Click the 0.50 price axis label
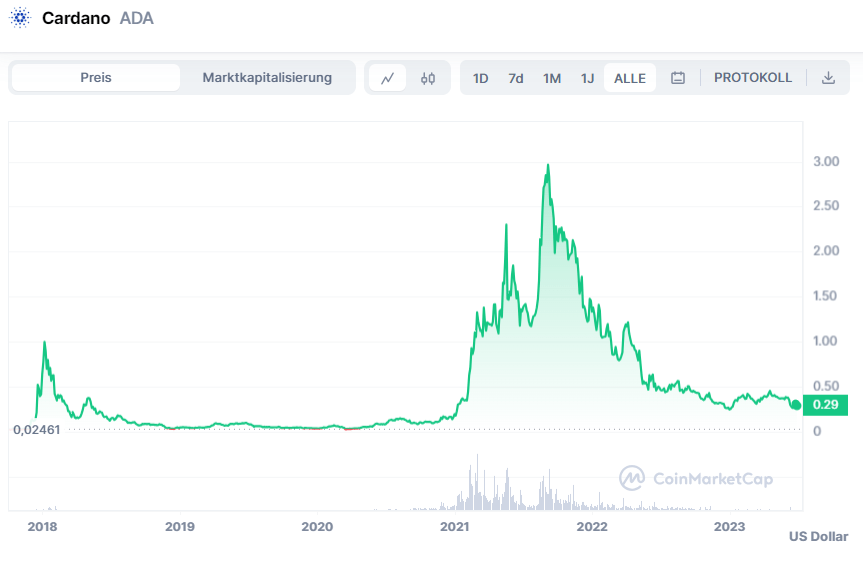 point(826,387)
